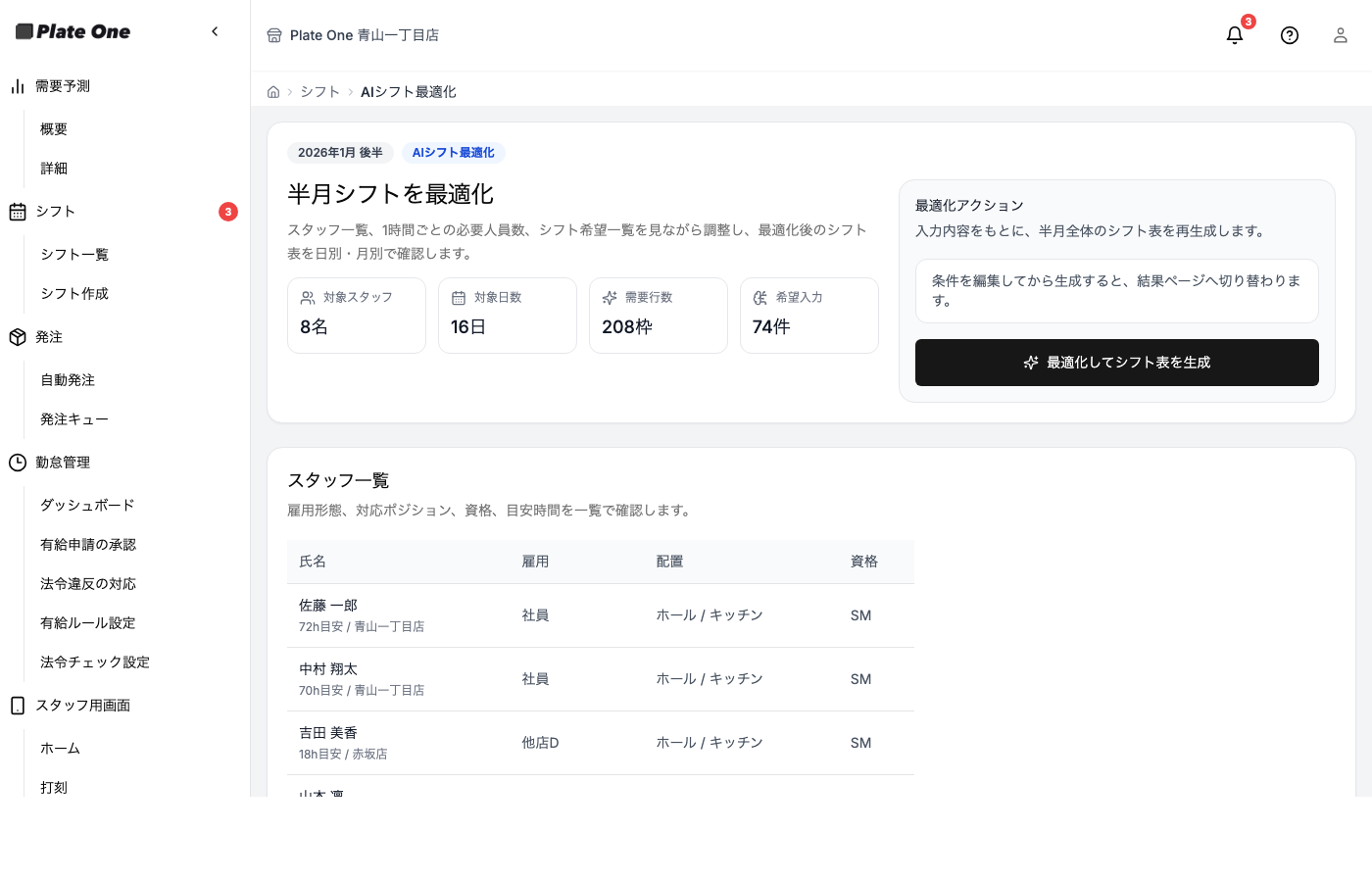The image size is (1372, 882).
Task: Click the スタッフ一覧 heading
Action: point(338,480)
